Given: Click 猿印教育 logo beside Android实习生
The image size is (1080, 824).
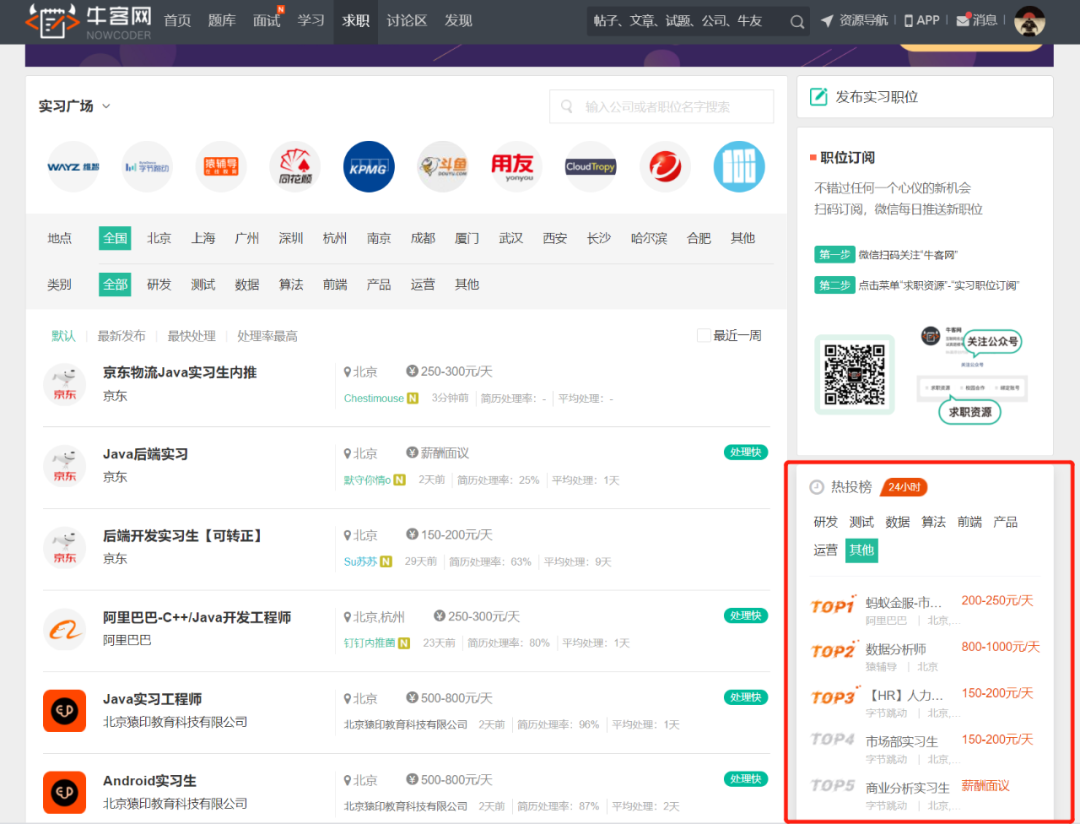Looking at the screenshot, I should point(65,792).
